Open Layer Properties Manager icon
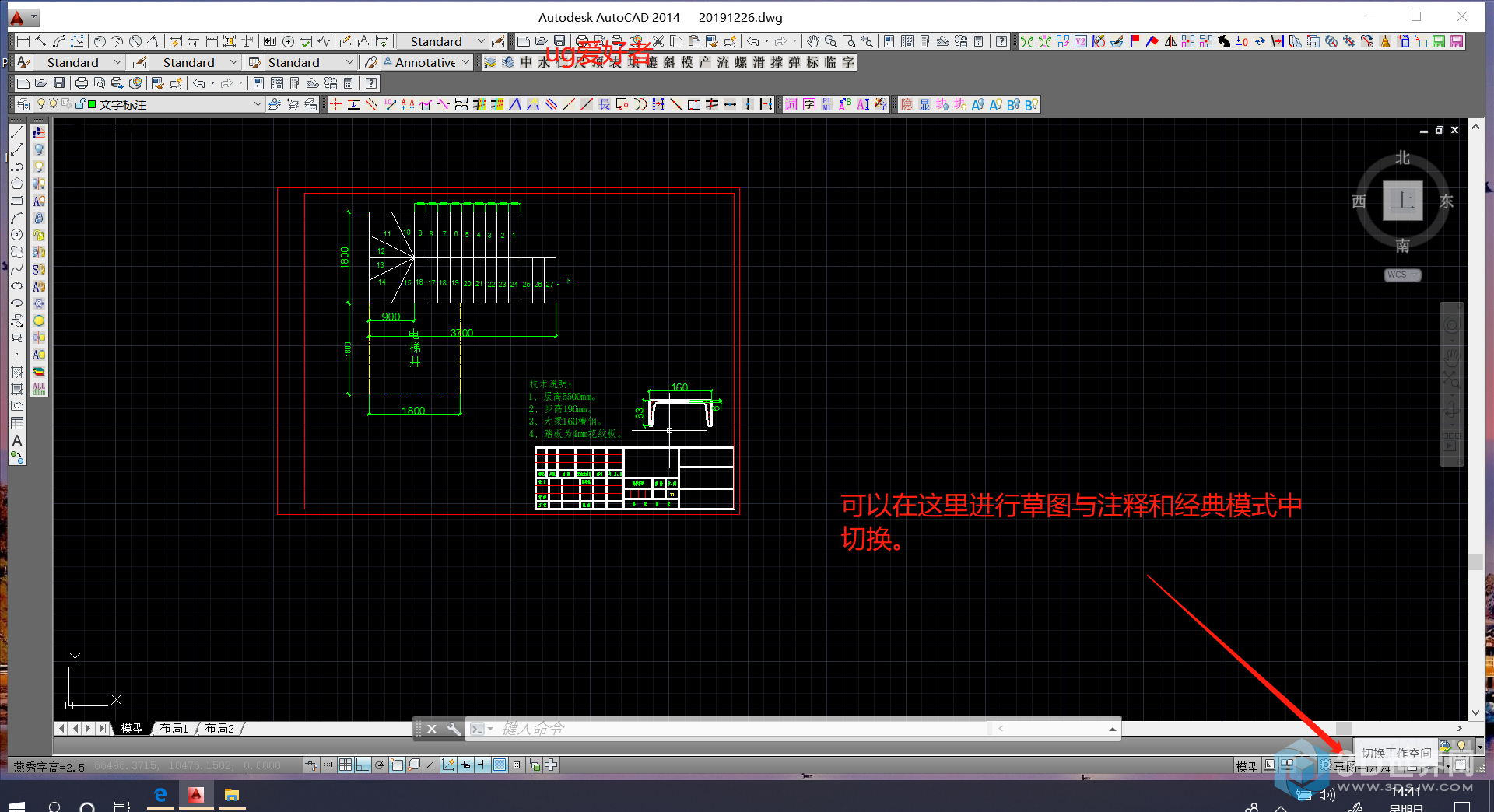1494x812 pixels. pos(24,104)
